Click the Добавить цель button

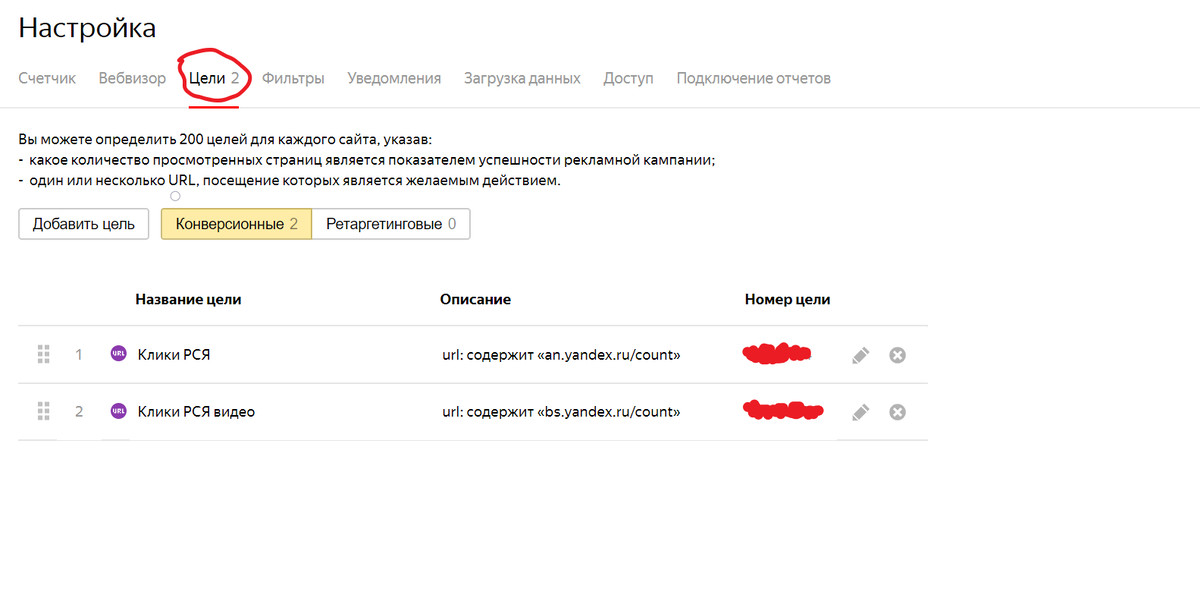84,224
